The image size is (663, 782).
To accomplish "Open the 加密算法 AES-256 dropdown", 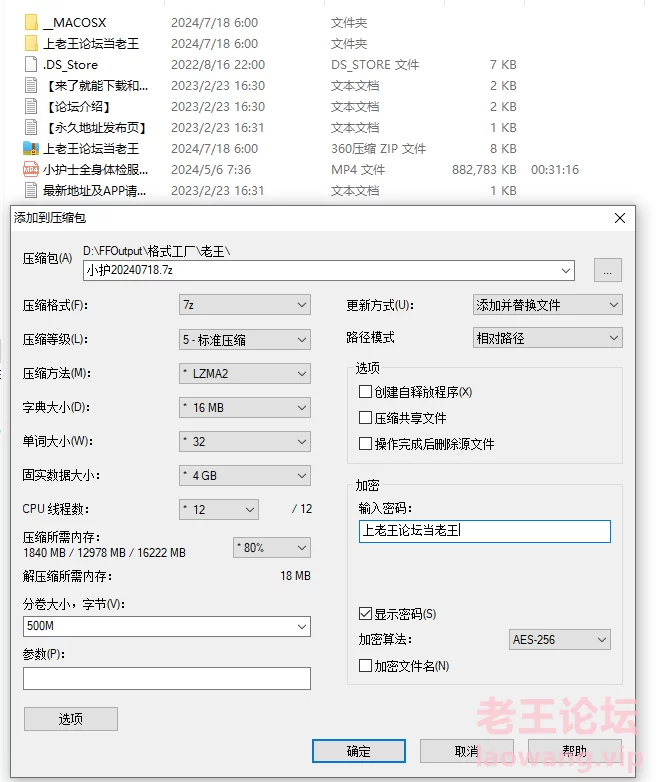I will 560,639.
